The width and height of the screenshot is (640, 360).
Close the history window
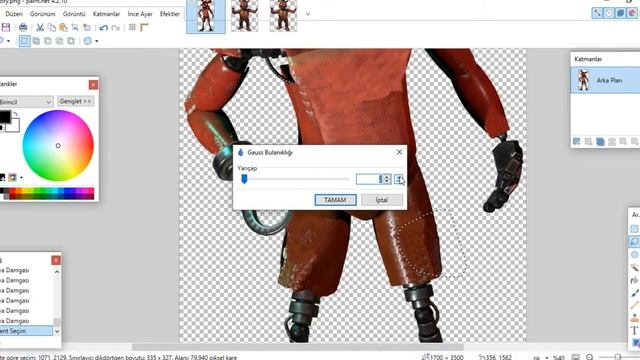56,260
